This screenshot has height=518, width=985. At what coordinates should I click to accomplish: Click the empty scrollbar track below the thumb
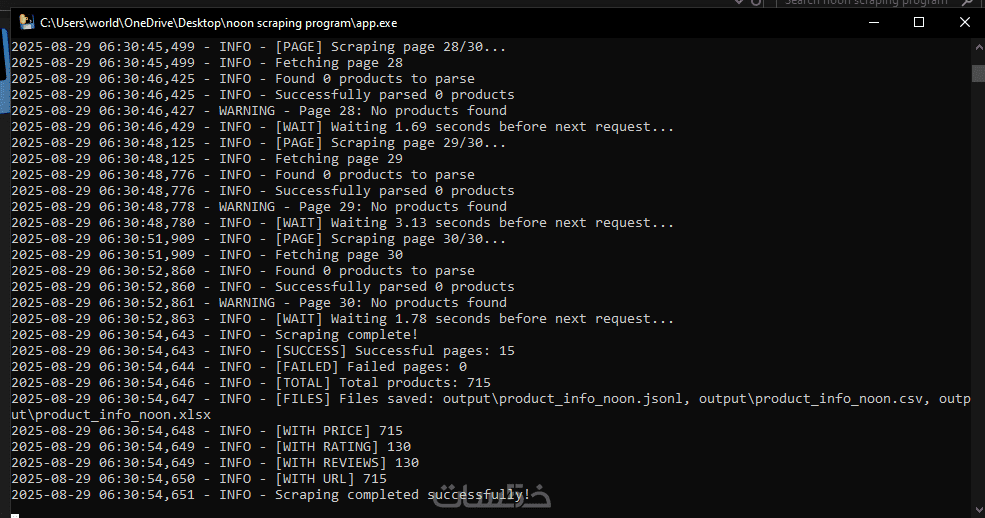(x=978, y=300)
